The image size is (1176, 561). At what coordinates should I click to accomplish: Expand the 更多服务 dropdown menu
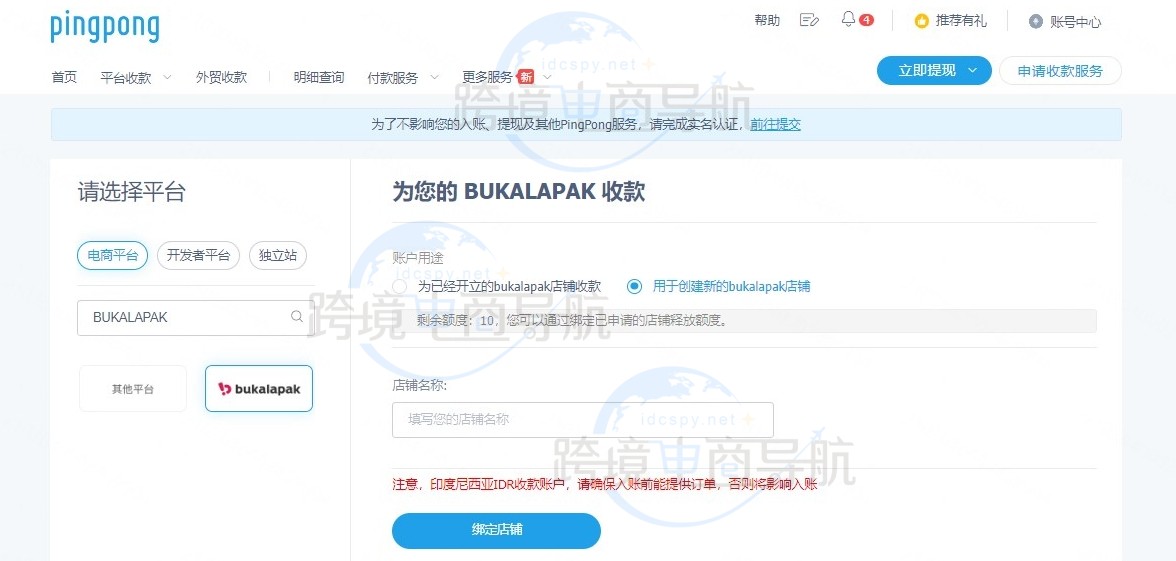point(547,76)
